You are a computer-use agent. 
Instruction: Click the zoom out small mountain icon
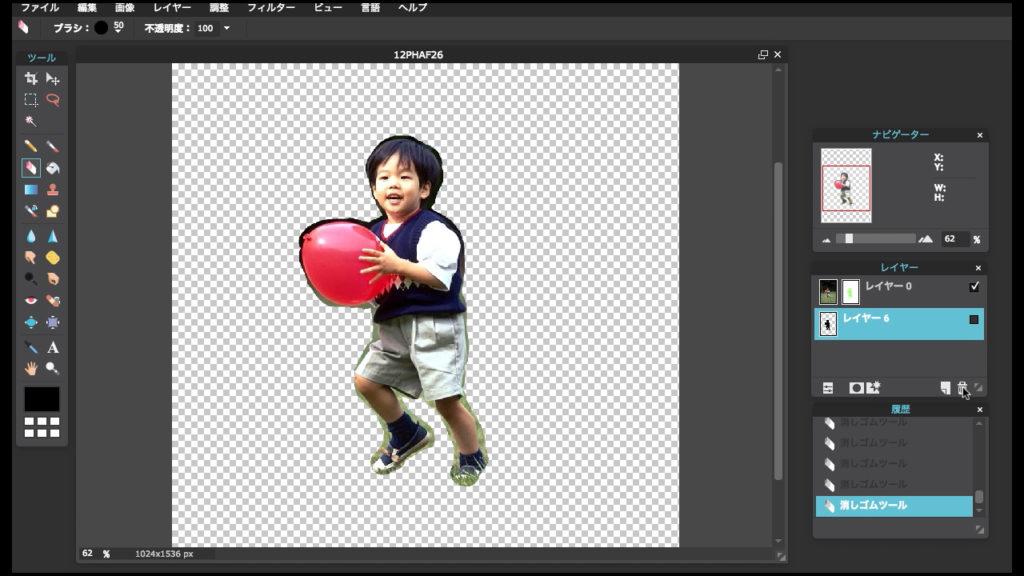click(826, 240)
